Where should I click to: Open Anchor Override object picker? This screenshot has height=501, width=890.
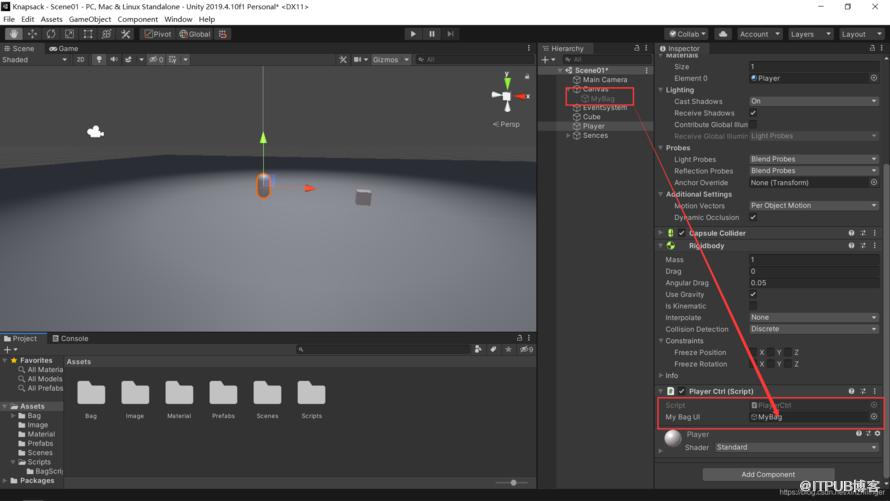coord(874,183)
